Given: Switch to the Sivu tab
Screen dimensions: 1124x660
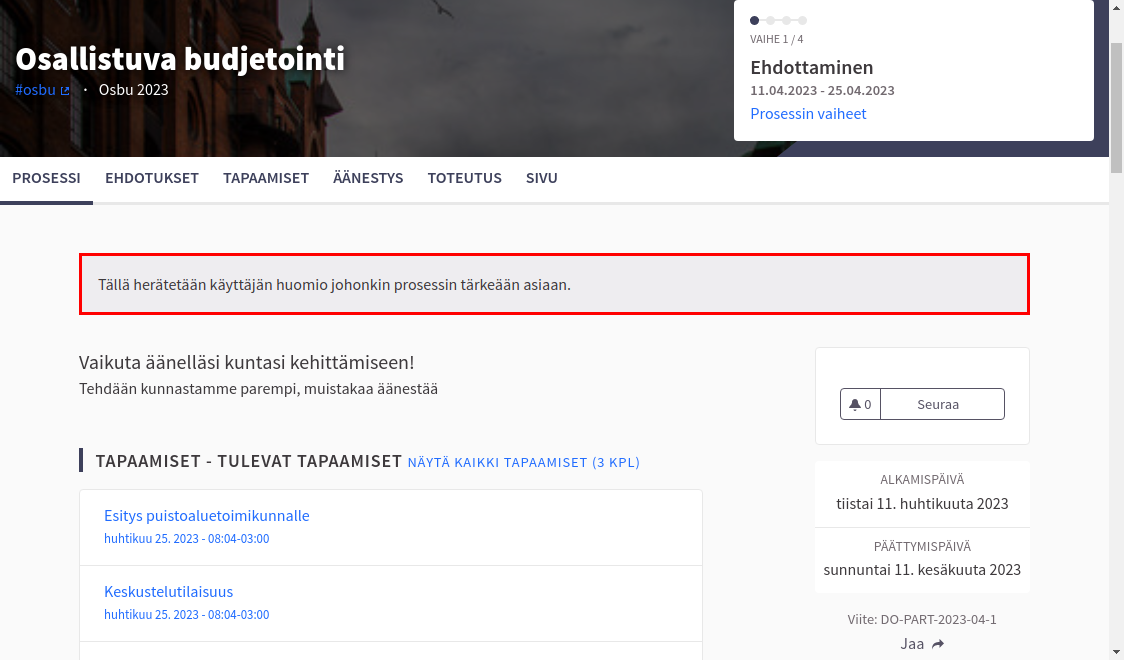Looking at the screenshot, I should click(x=542, y=179).
